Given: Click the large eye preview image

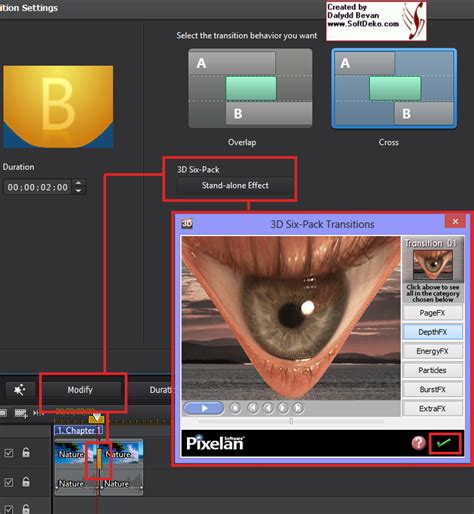Looking at the screenshot, I should coord(291,318).
